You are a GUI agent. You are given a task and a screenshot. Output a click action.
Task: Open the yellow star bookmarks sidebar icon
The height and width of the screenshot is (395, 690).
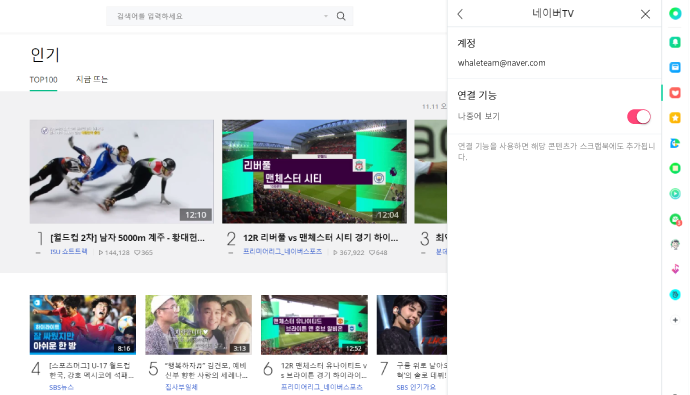point(675,117)
